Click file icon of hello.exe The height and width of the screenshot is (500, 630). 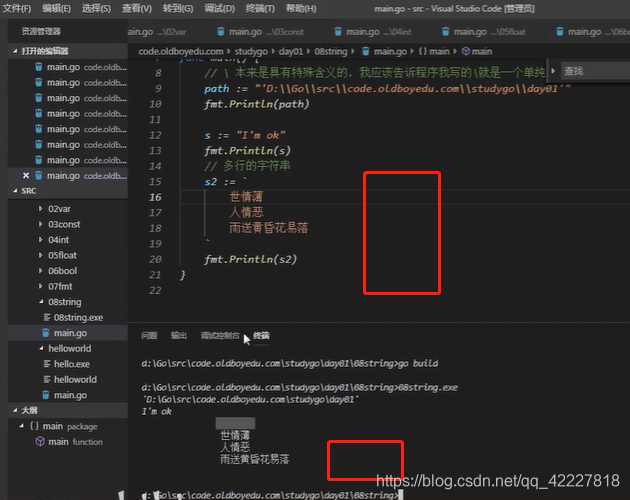47,364
